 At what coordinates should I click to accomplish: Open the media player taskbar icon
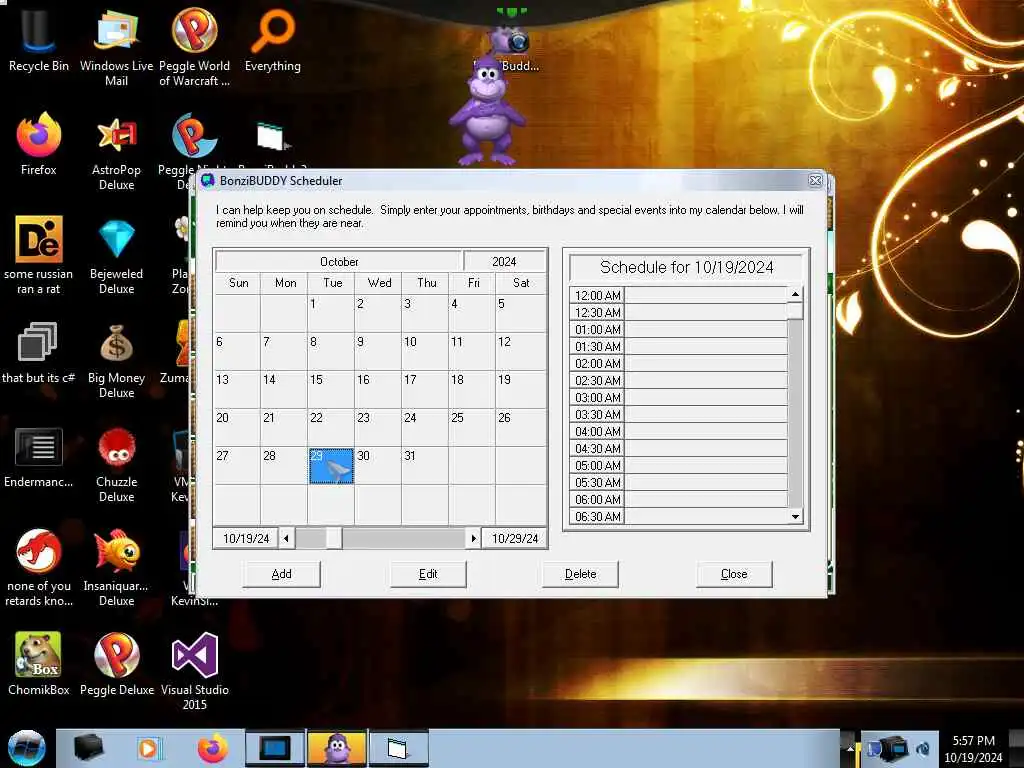point(149,748)
